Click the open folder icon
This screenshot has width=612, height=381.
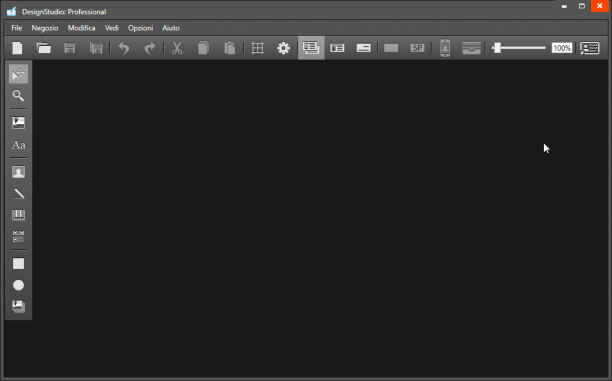tap(43, 48)
